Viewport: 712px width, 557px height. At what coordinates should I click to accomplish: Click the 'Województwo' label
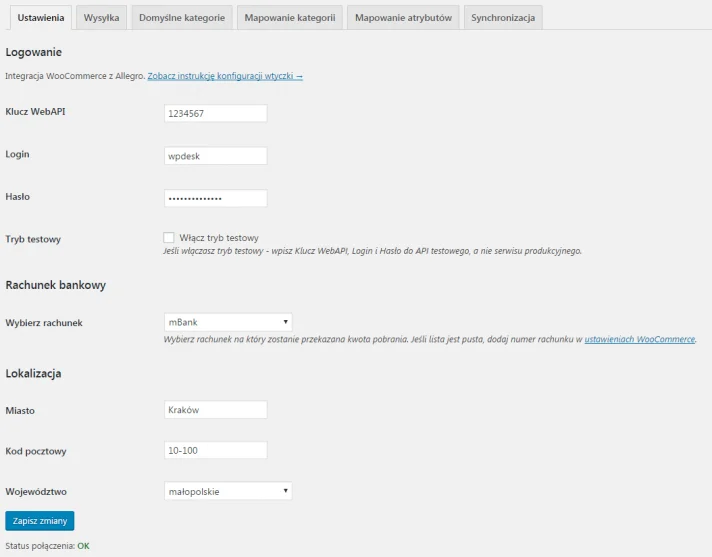[x=36, y=492]
